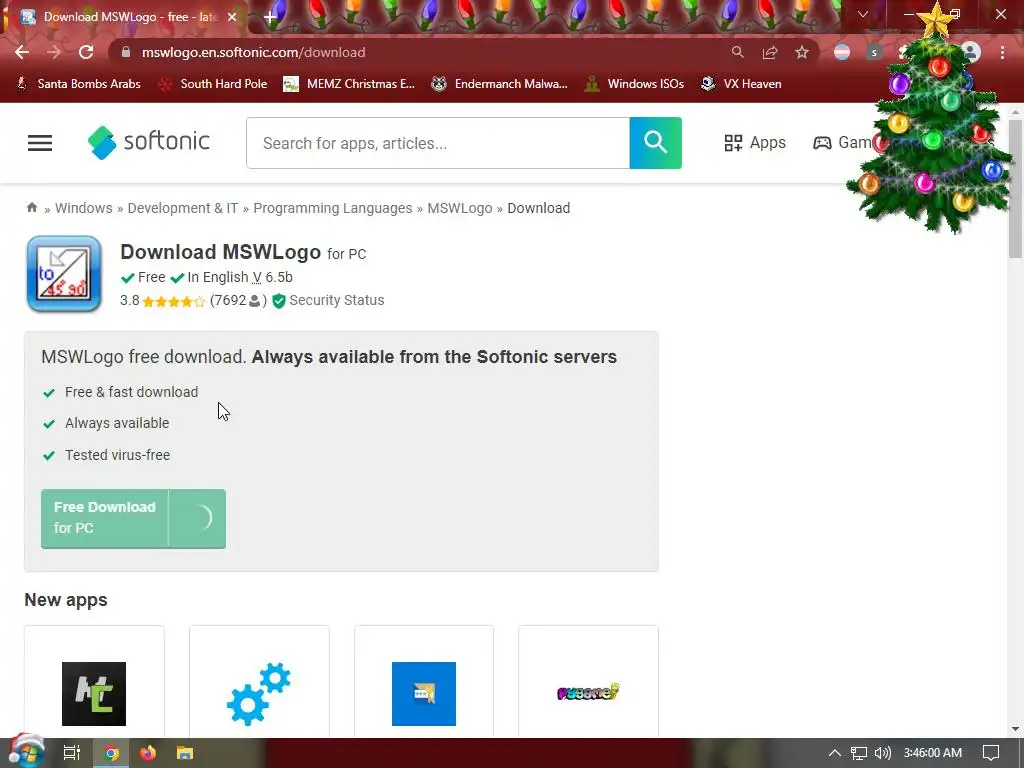This screenshot has height=768, width=1024.
Task: Click the Softonic logo
Action: click(149, 142)
